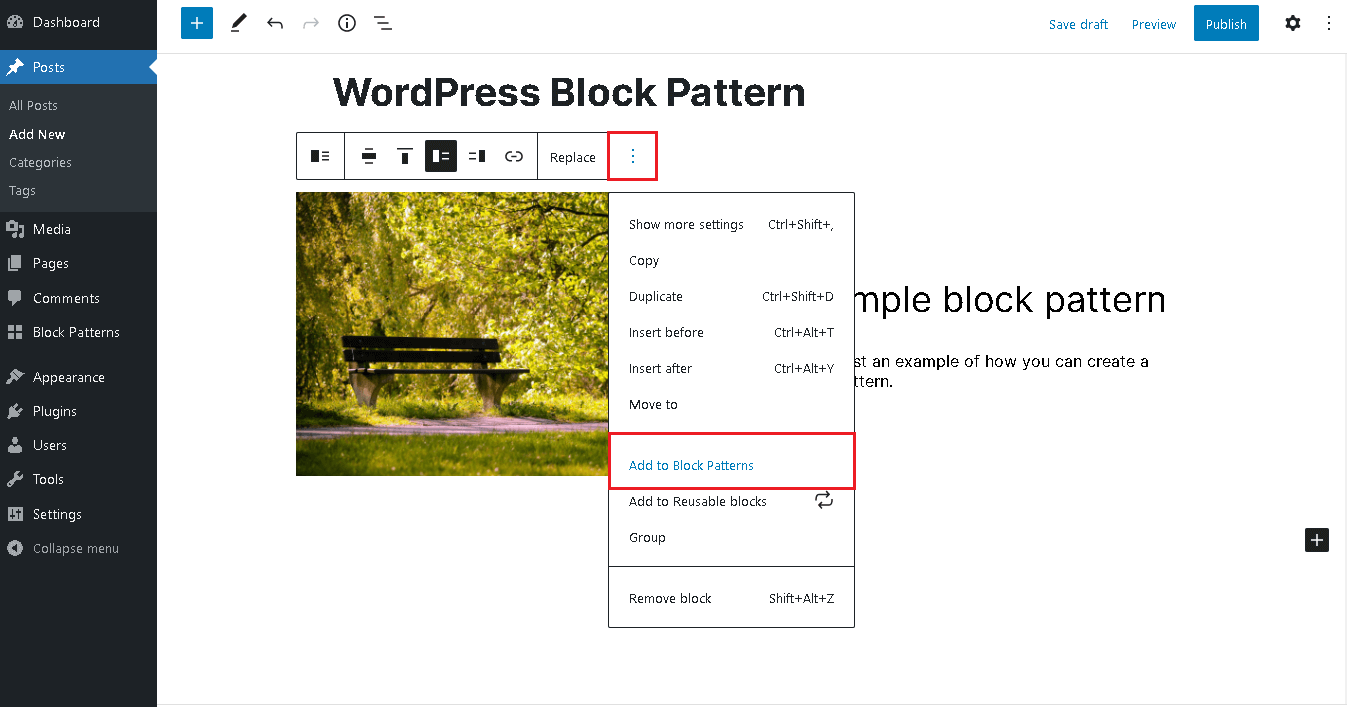Select the edit pencil tool icon
1347x707 pixels.
coord(238,22)
